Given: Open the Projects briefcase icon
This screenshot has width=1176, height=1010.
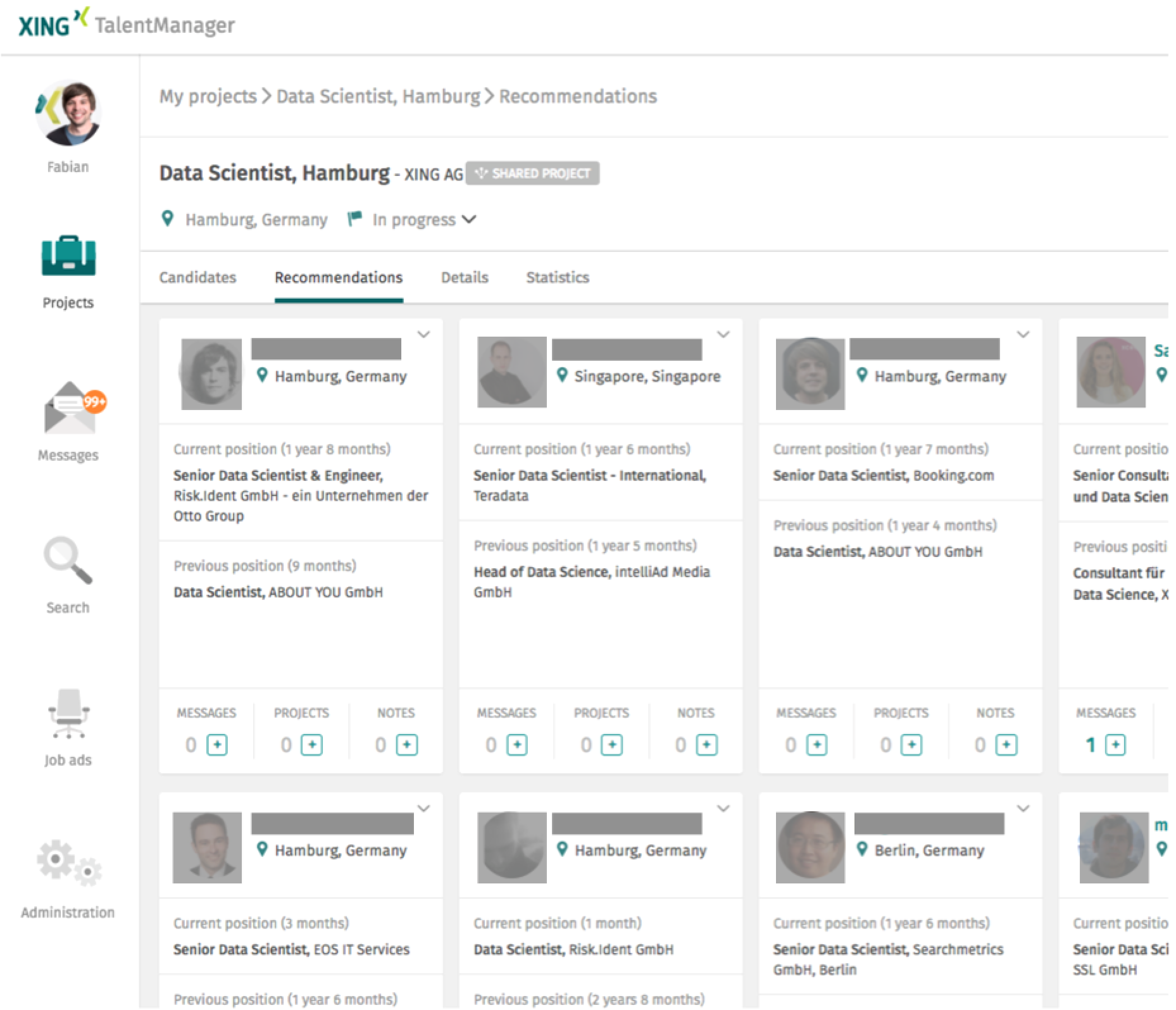Looking at the screenshot, I should (x=68, y=256).
